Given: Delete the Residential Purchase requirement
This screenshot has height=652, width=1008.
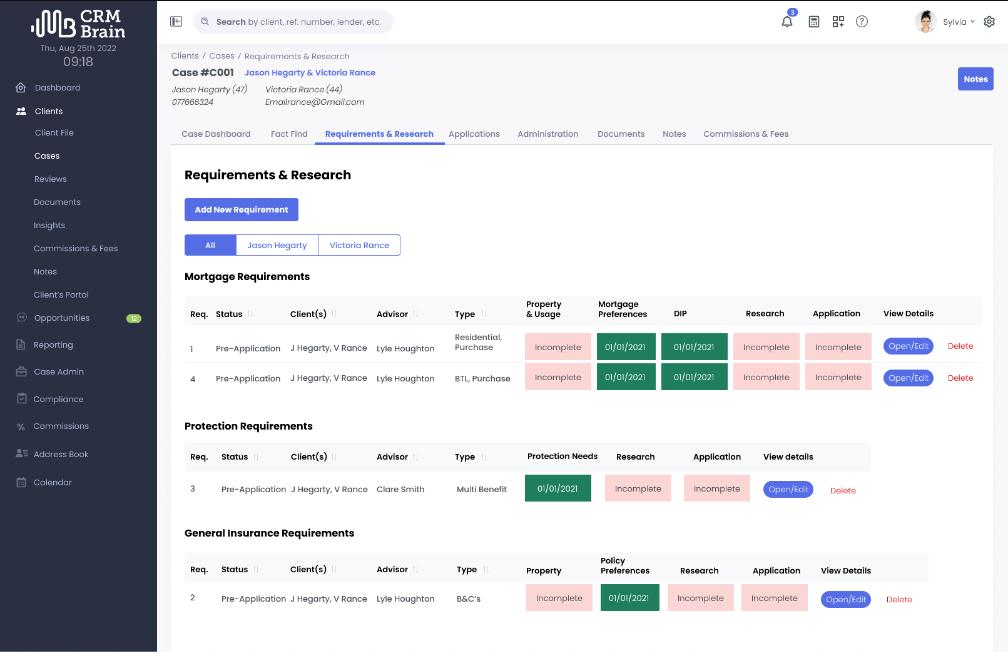Looking at the screenshot, I should click(960, 346).
